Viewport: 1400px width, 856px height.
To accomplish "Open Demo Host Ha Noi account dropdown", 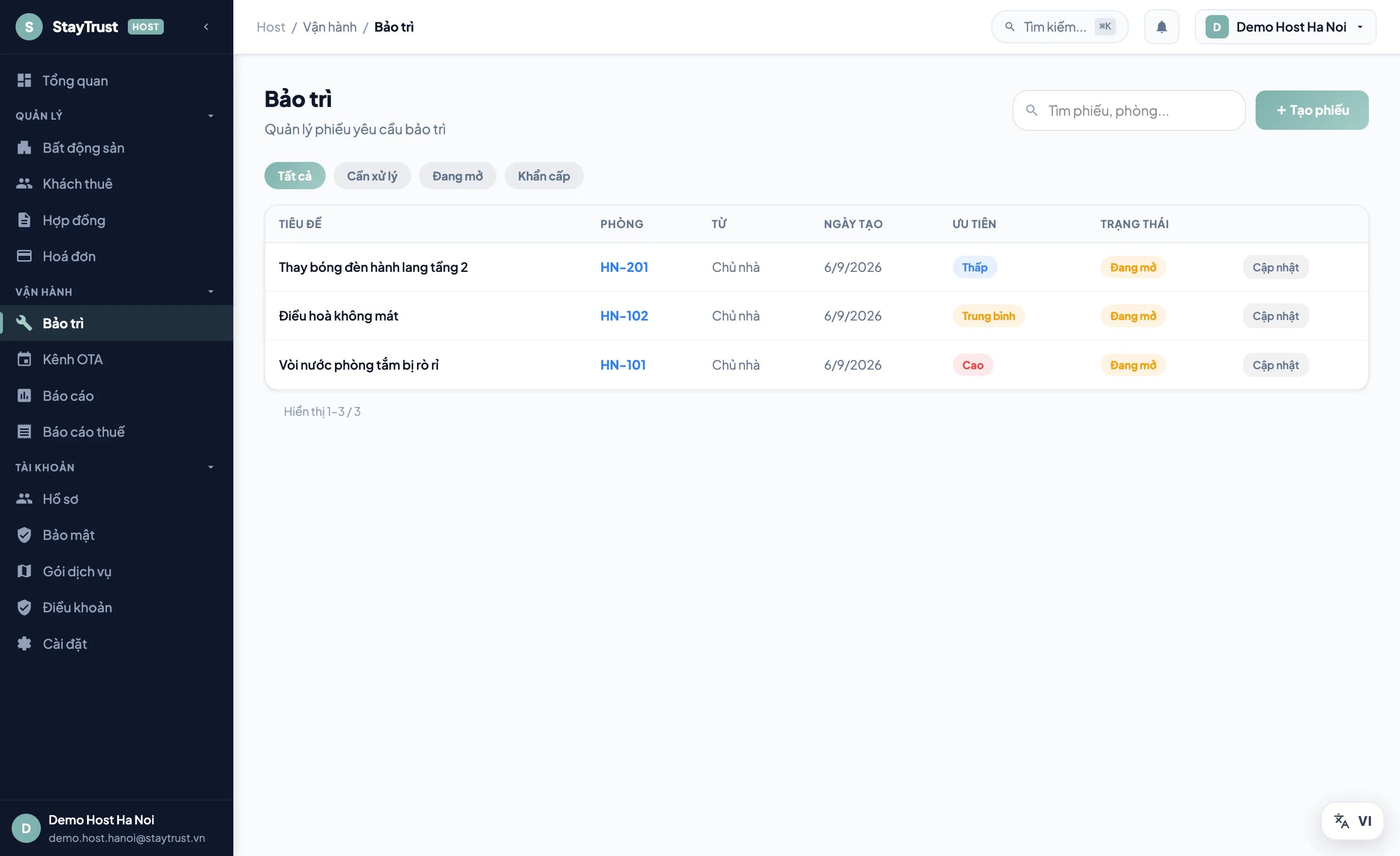I will click(1285, 27).
